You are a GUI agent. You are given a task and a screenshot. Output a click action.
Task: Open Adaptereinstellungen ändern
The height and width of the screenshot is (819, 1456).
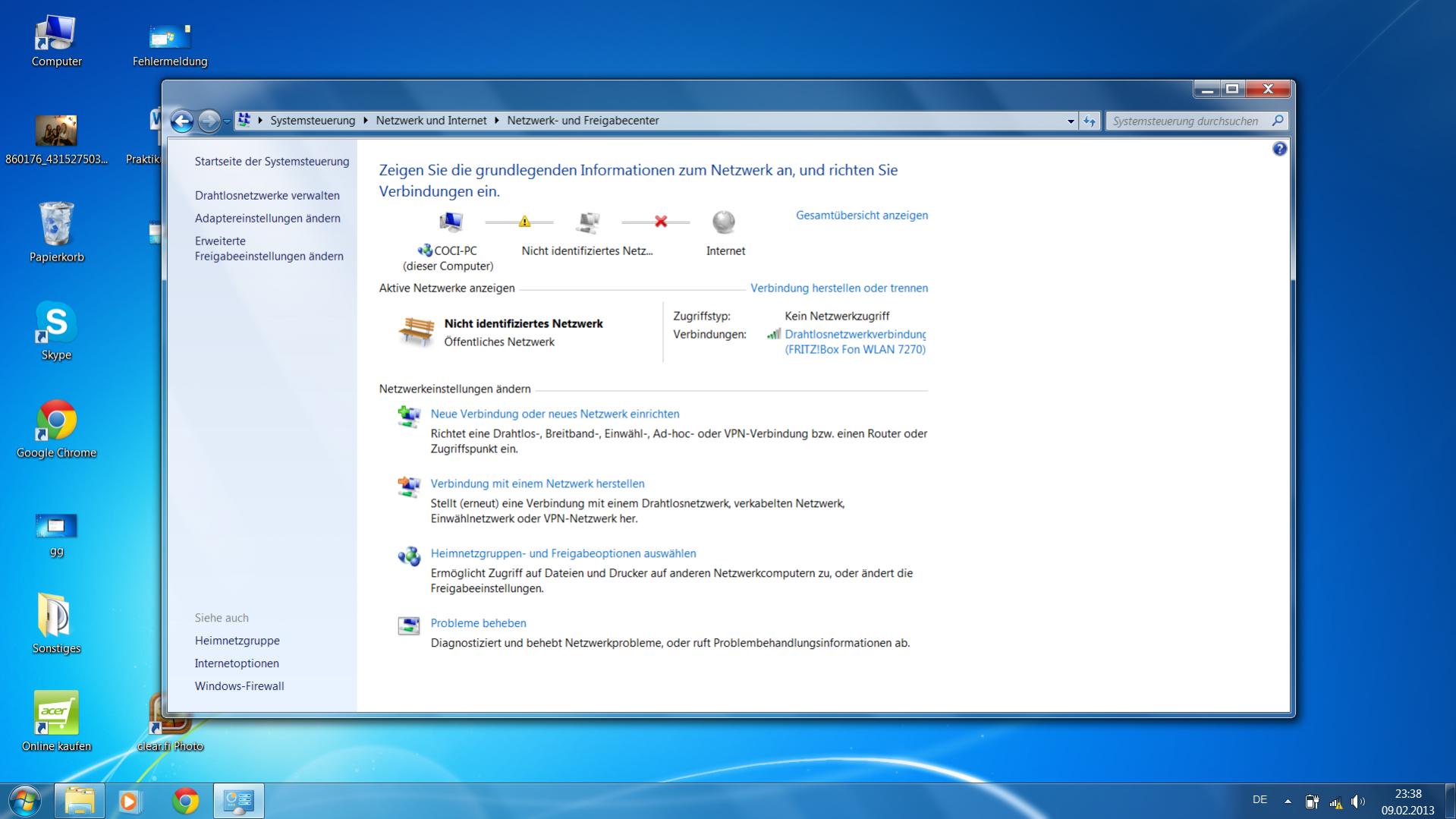(267, 218)
